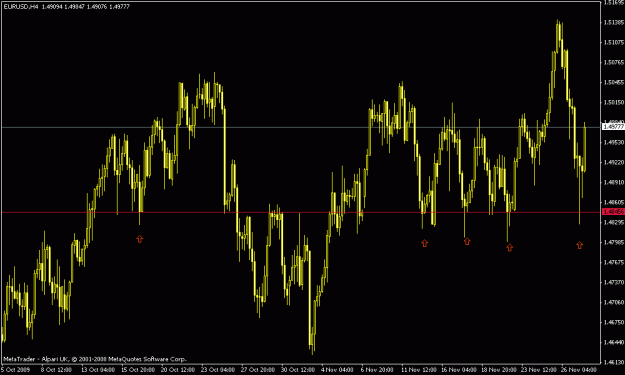This screenshot has height=375, width=625.
Task: Click the 1.50455 price axis label
Action: click(614, 82)
